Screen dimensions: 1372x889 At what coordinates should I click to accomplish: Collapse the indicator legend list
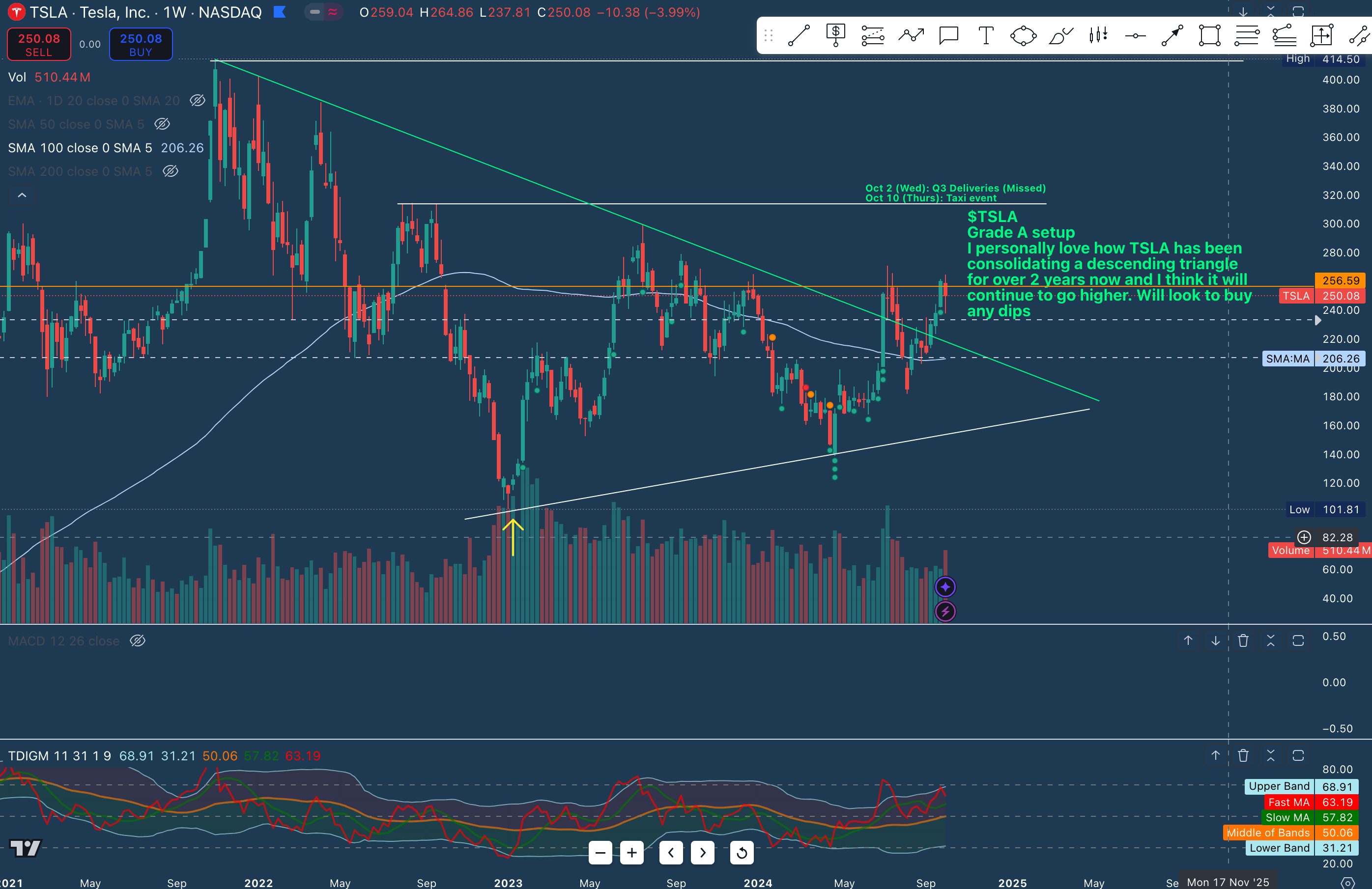tap(22, 195)
